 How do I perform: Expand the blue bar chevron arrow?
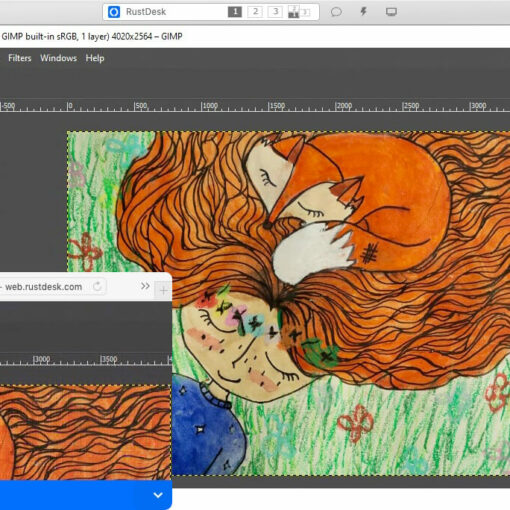(158, 495)
